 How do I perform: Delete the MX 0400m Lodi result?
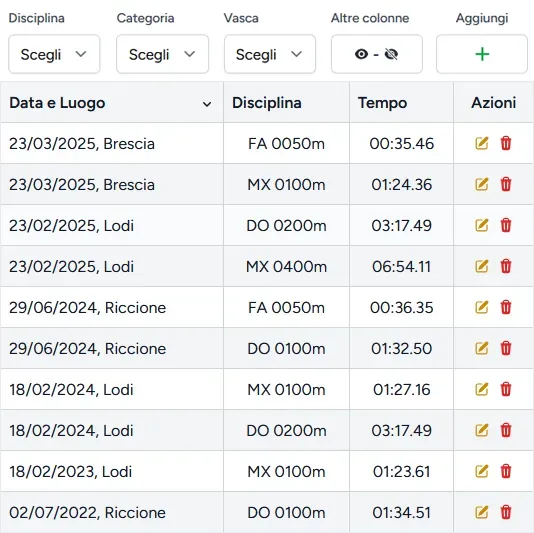click(x=506, y=266)
